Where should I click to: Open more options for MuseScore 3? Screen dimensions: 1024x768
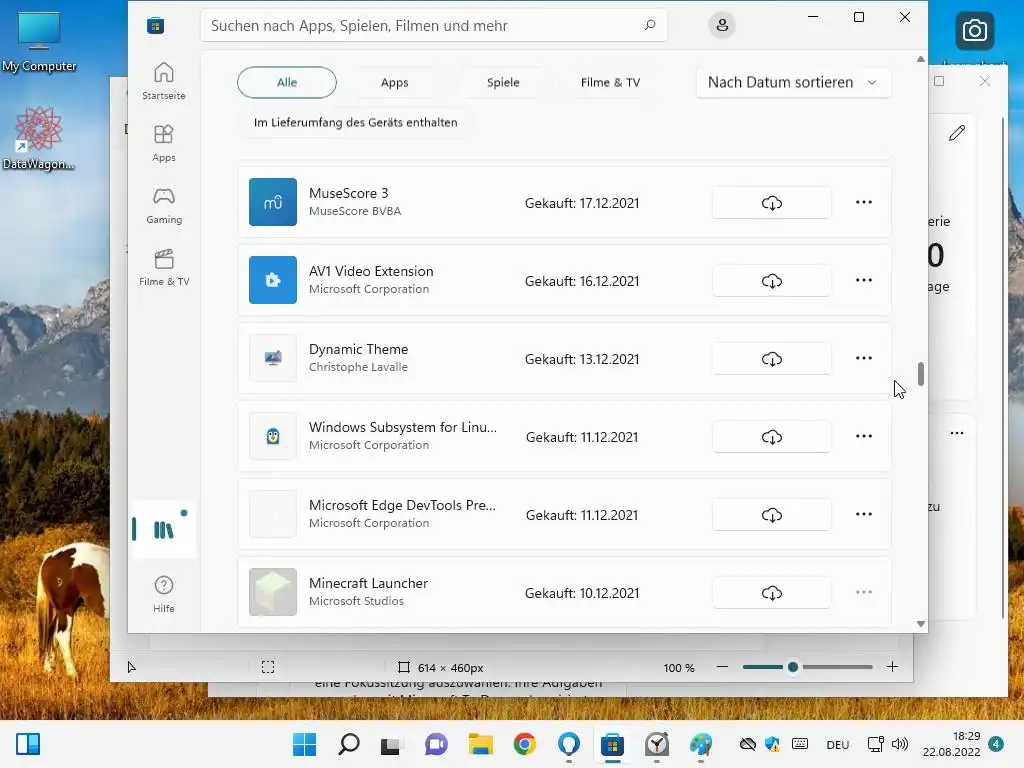click(863, 202)
